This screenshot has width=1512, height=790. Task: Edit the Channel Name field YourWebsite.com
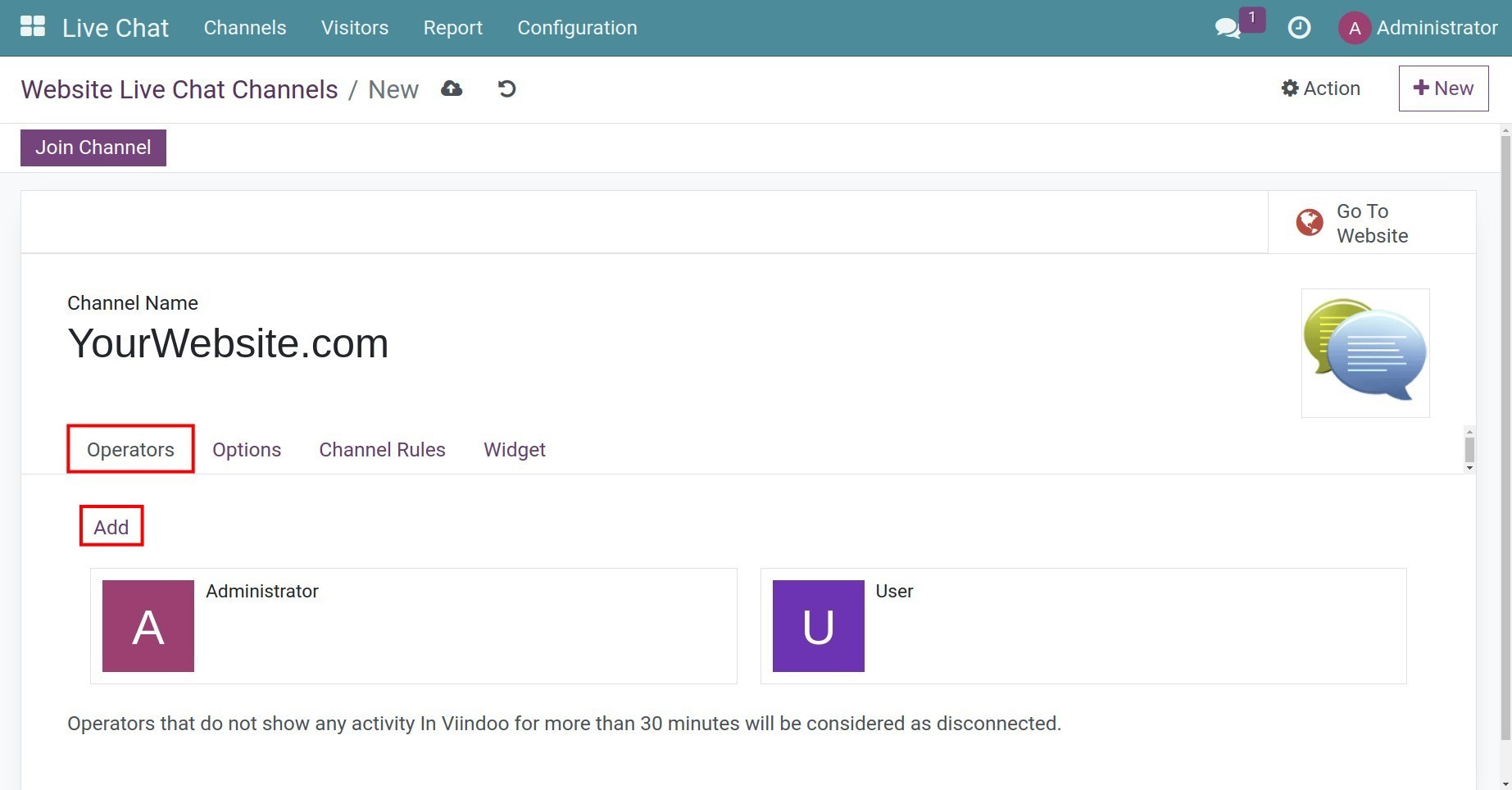coord(228,343)
